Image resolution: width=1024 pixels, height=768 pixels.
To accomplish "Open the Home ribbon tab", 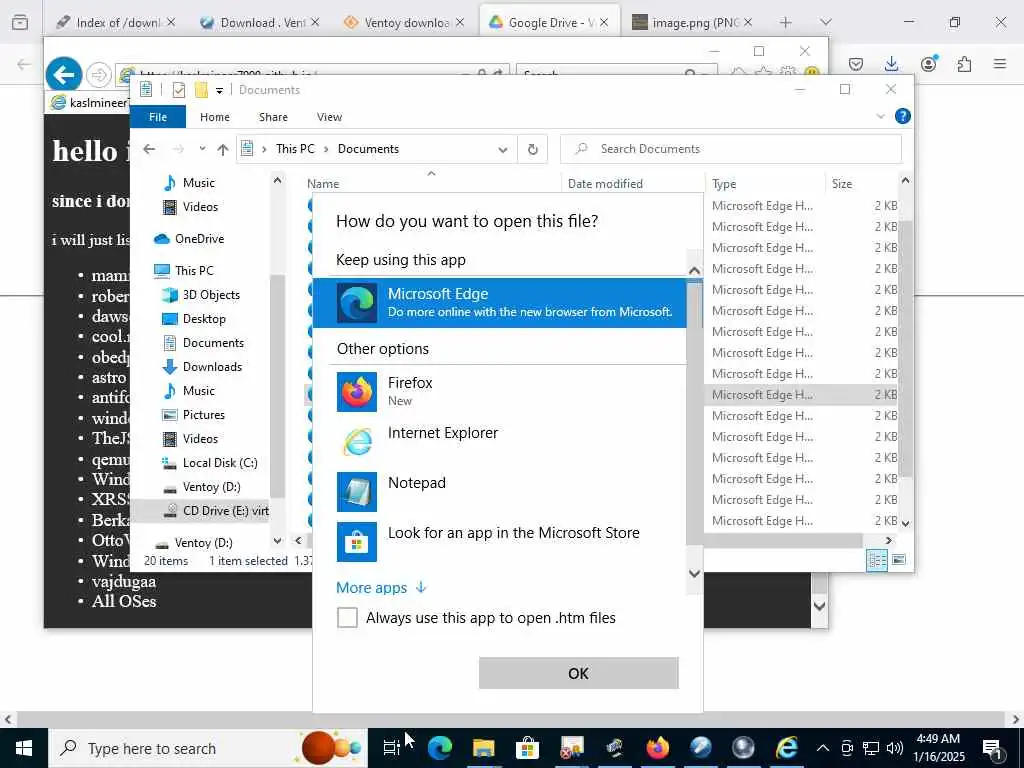I will [215, 117].
